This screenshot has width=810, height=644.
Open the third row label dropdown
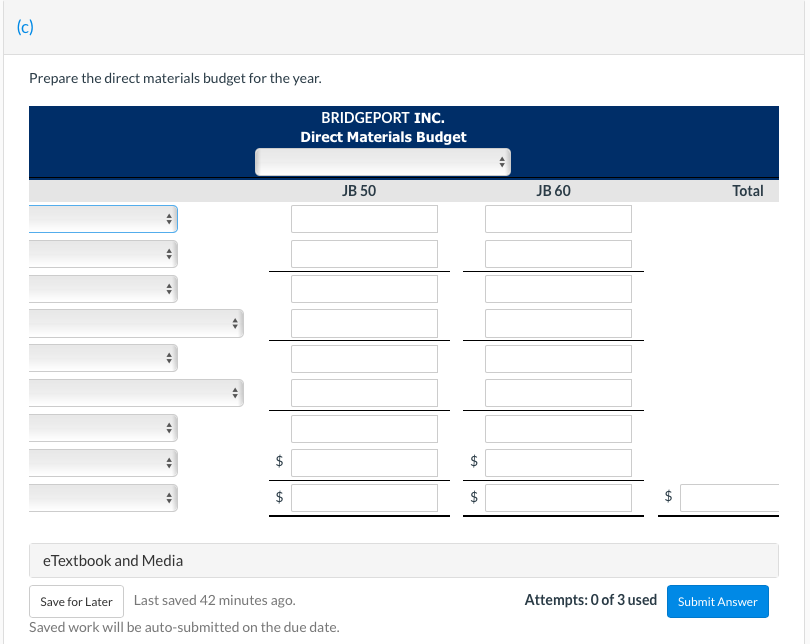pyautogui.click(x=103, y=289)
